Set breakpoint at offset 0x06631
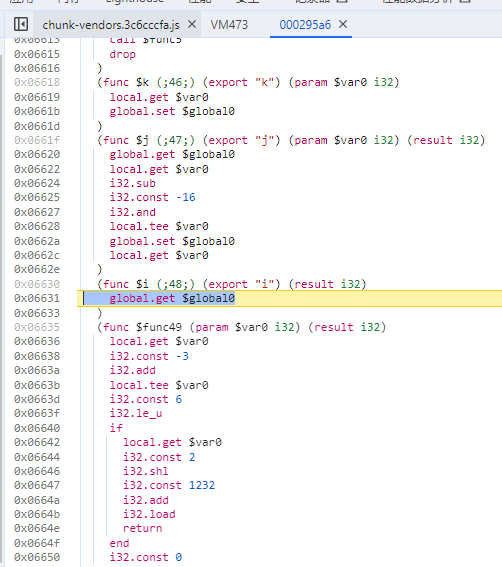 pos(37,298)
